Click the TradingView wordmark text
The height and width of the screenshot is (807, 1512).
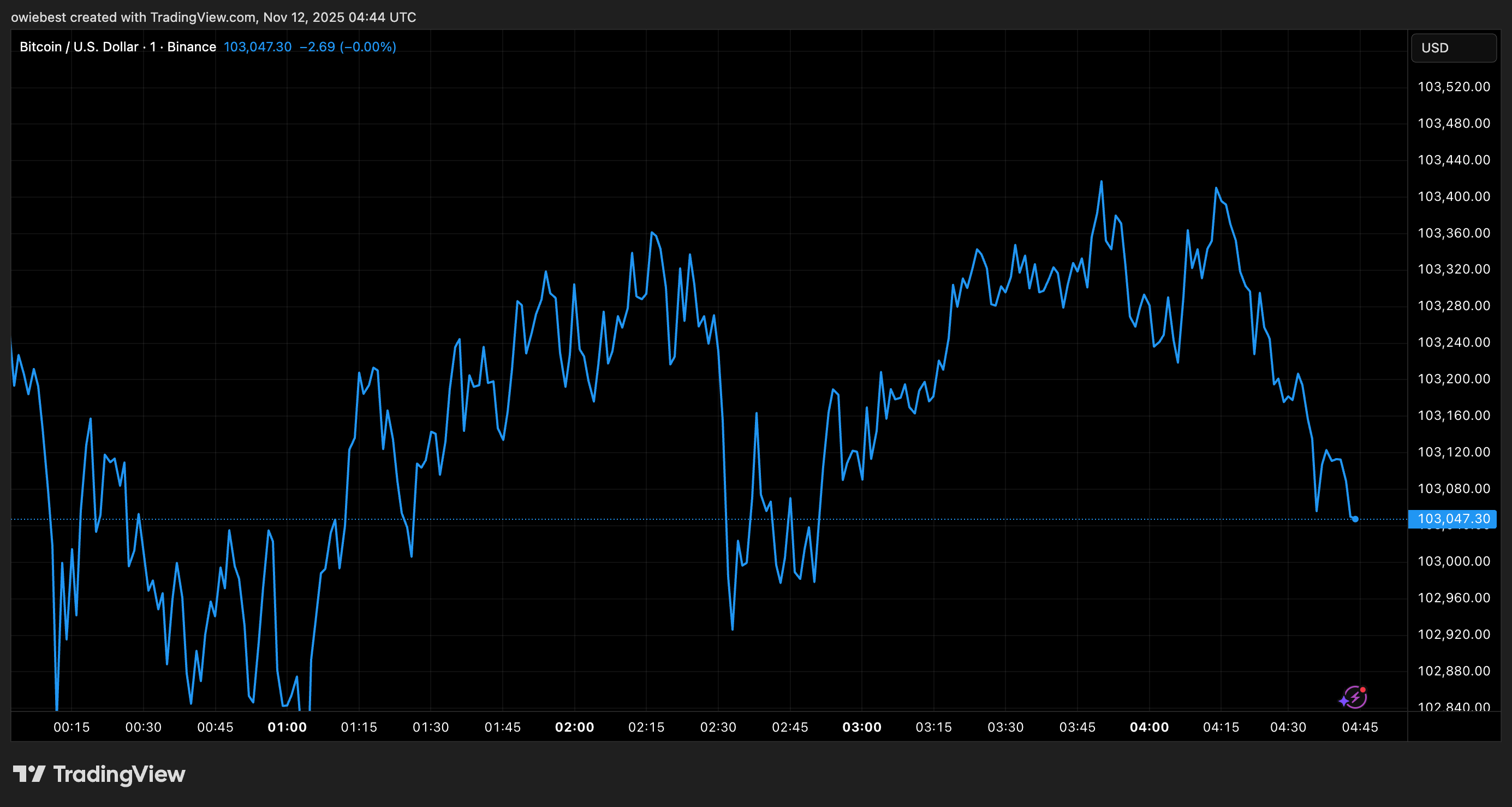point(119,774)
